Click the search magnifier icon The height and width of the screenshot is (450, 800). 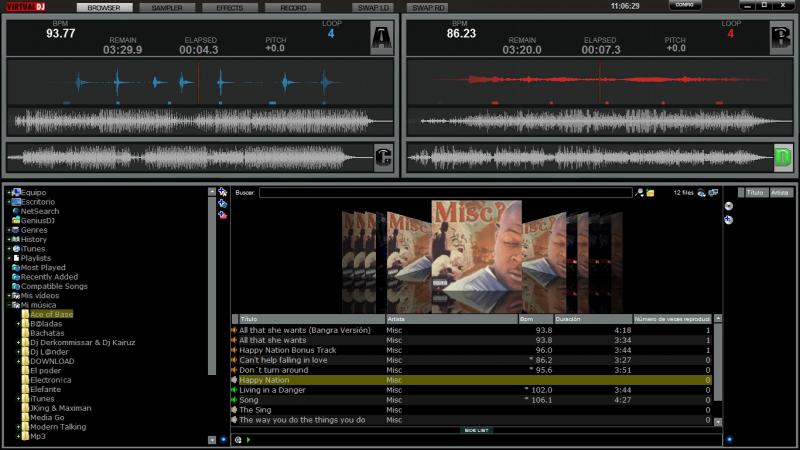[x=640, y=192]
